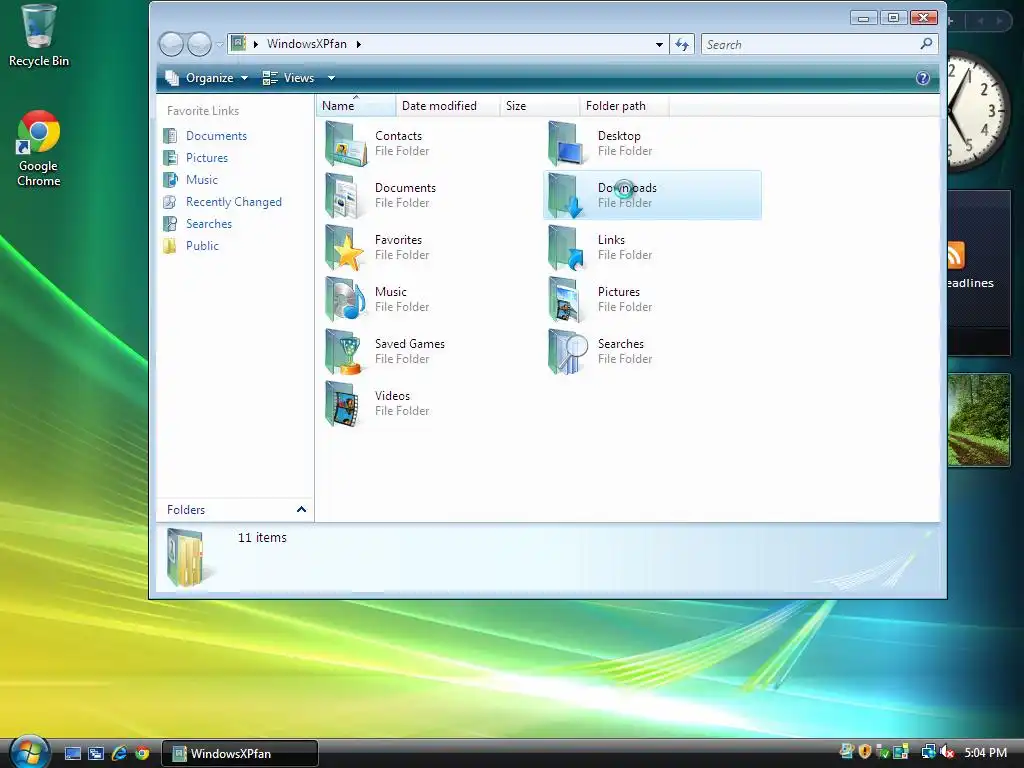Open the Views dropdown arrow
Viewport: 1024px width, 768px height.
331,78
